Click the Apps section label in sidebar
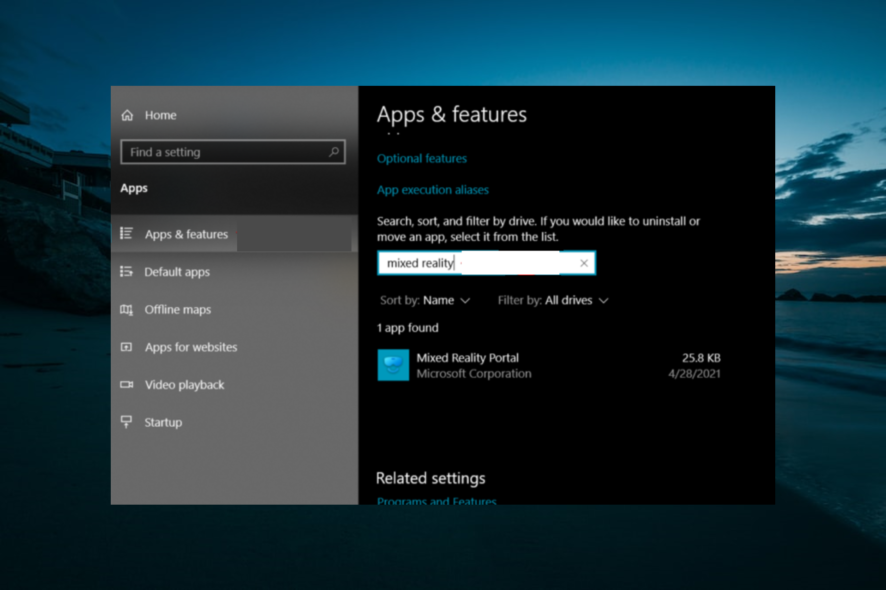Image resolution: width=886 pixels, height=590 pixels. coord(134,188)
